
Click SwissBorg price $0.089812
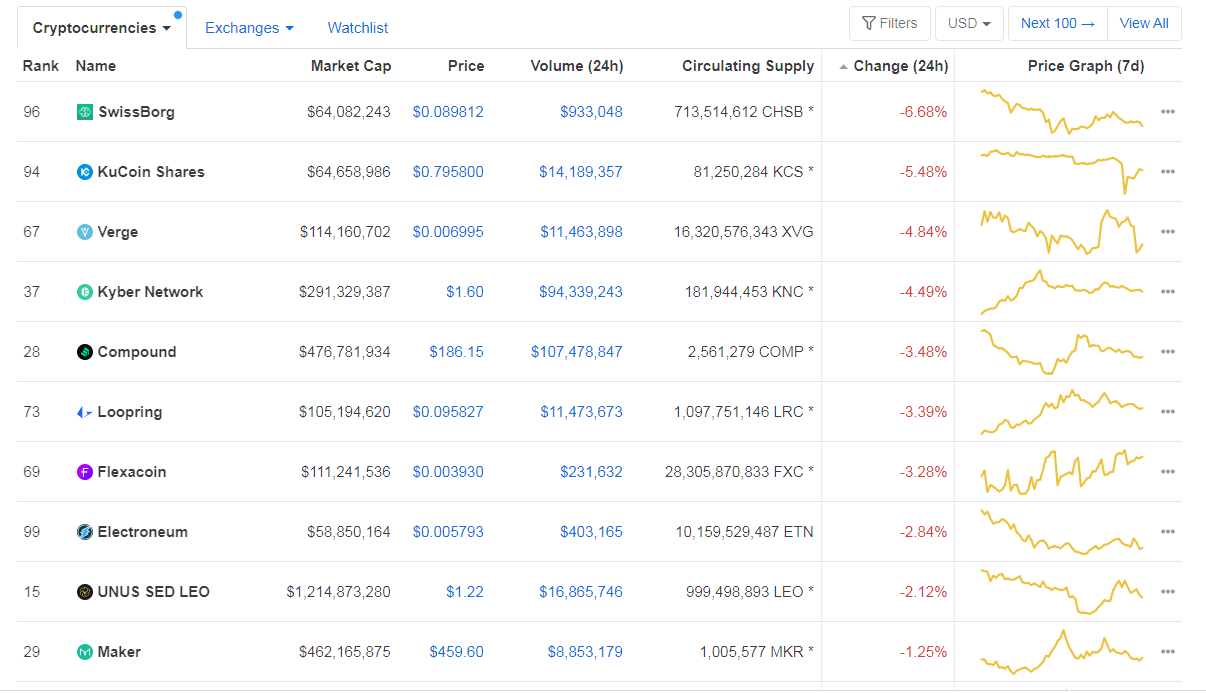point(448,112)
